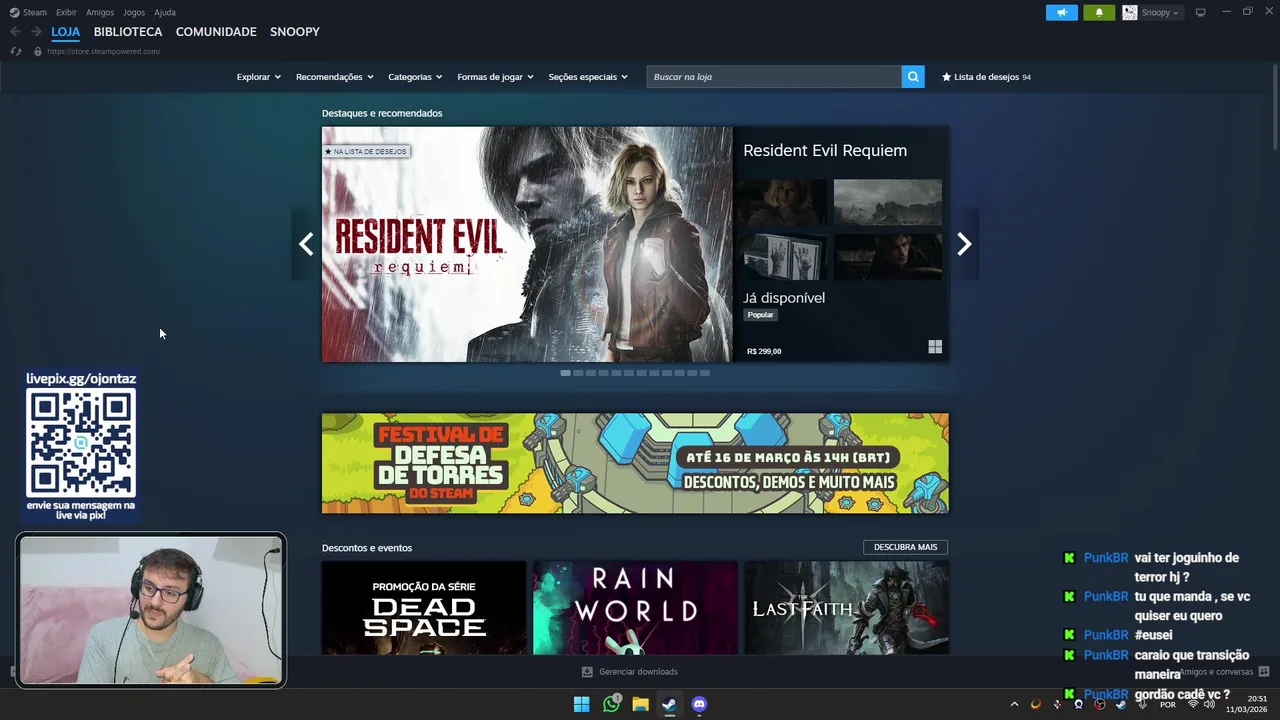Select the highlighted first carousel page dot
This screenshot has height=720, width=1280.
566,373
